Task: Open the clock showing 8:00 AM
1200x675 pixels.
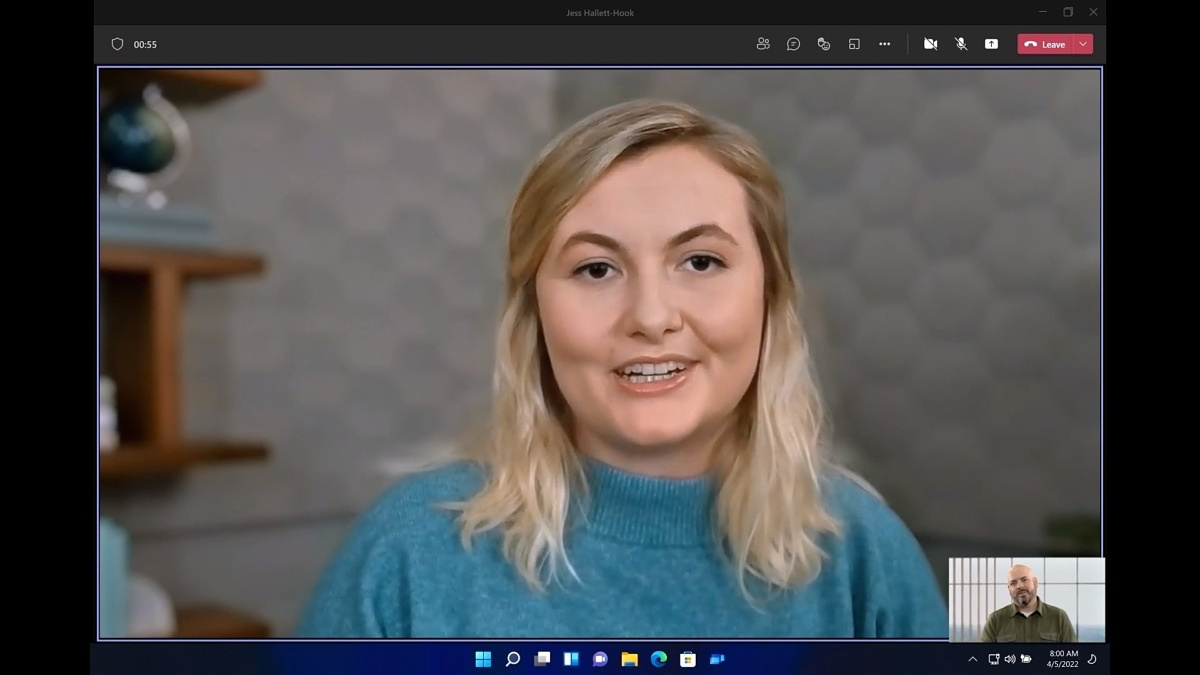Action: pos(1063,659)
